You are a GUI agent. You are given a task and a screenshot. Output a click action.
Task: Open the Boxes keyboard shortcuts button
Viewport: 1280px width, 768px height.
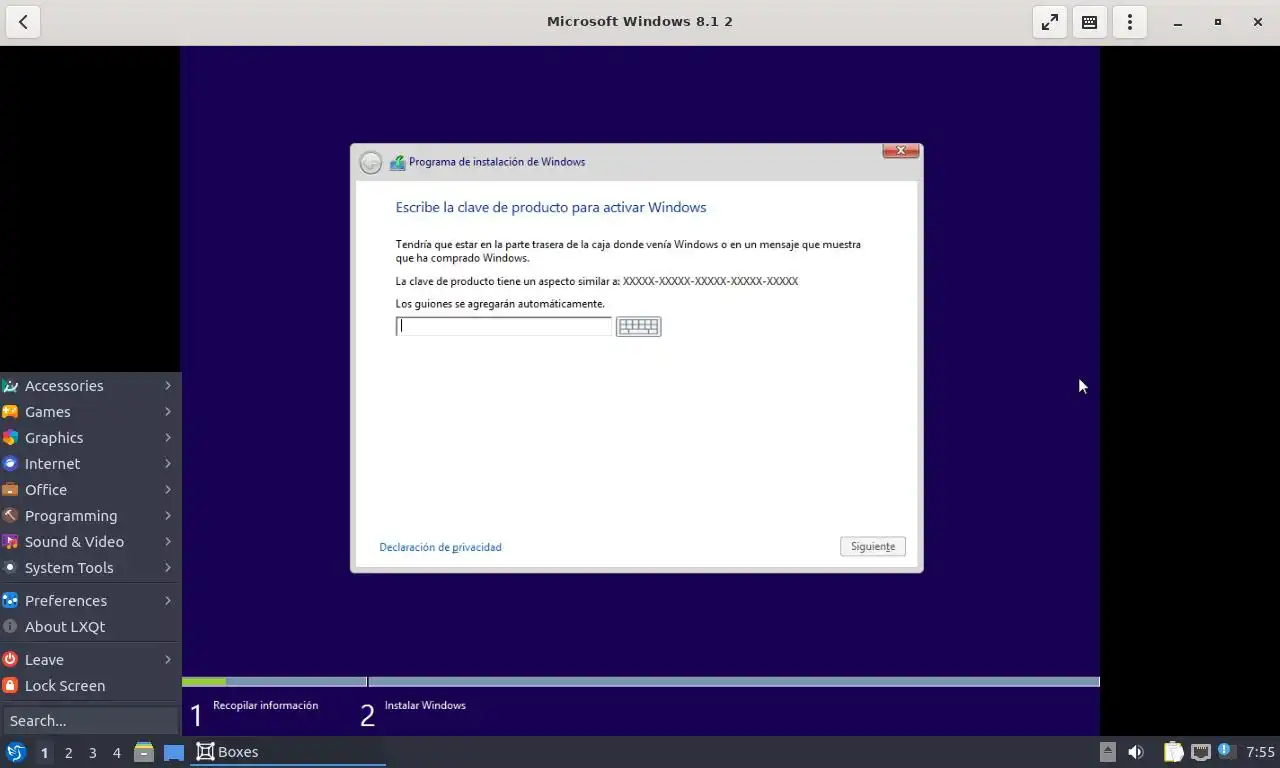pyautogui.click(x=1090, y=21)
